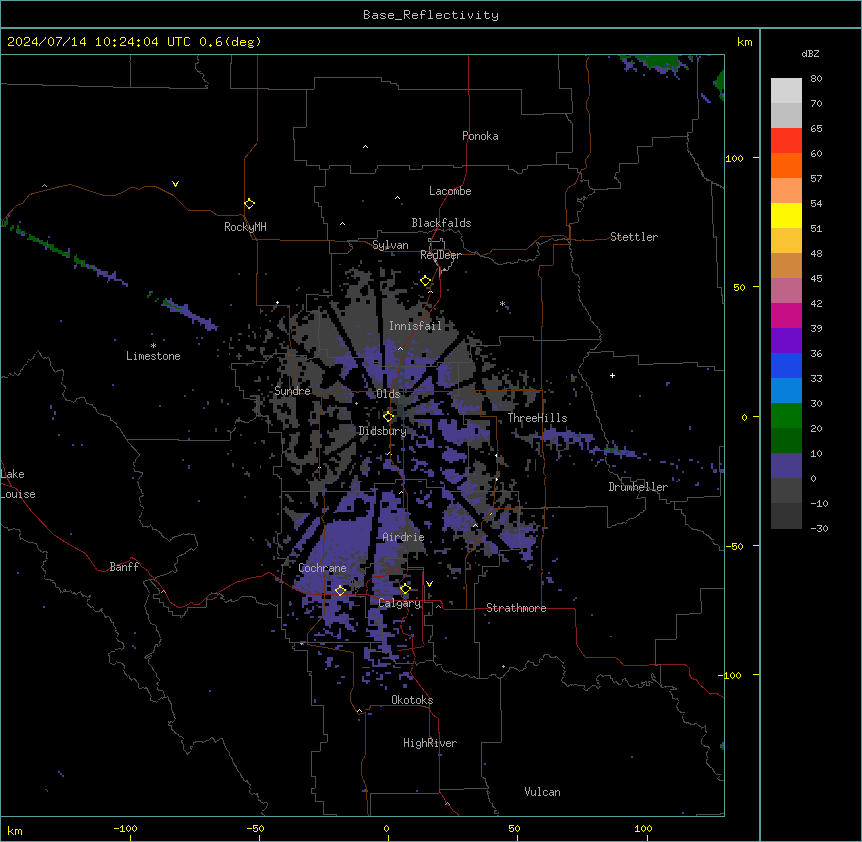The image size is (862, 842).
Task: Click the Limestone label
Action: tap(153, 356)
